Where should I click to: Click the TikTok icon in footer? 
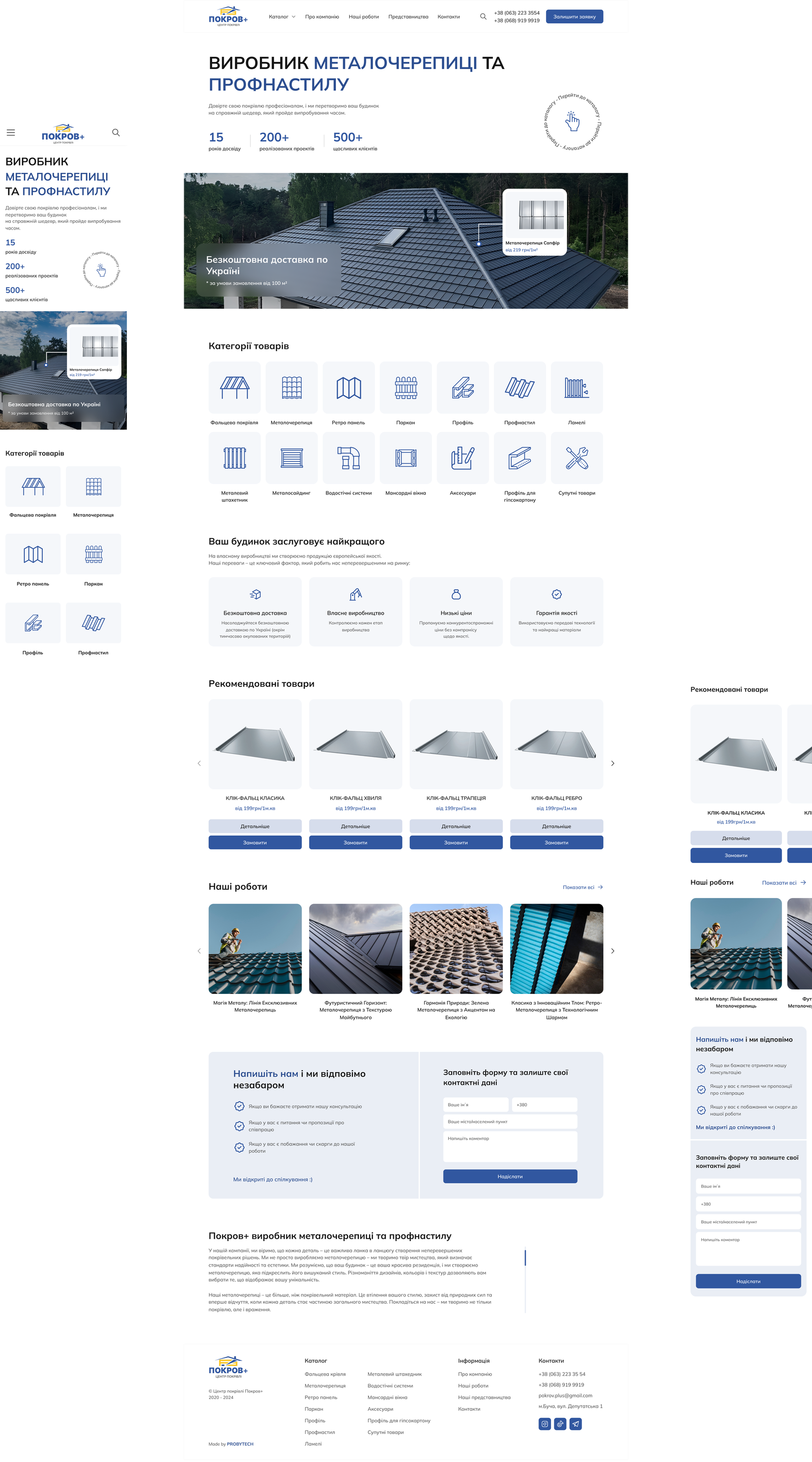tap(560, 1423)
